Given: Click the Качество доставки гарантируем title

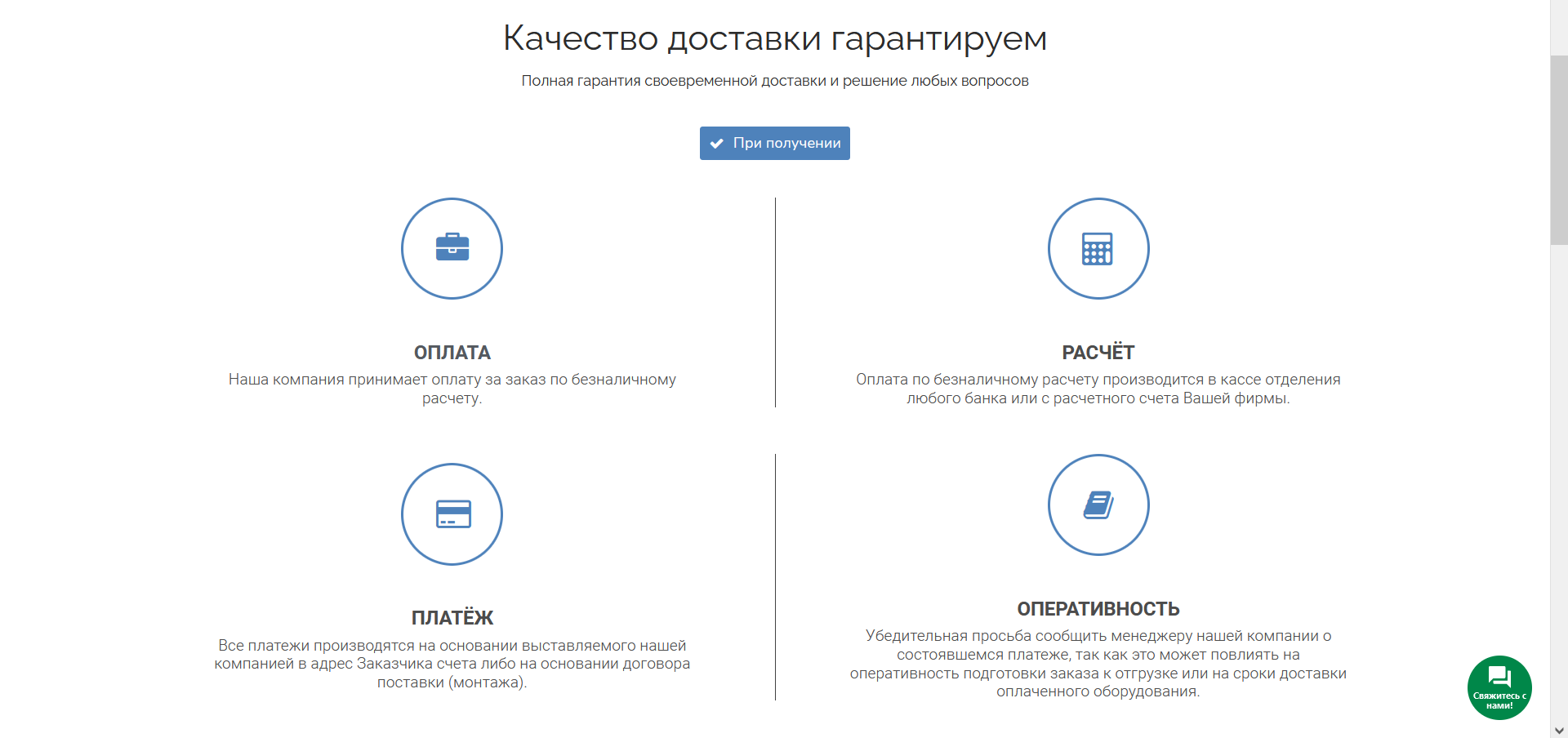Looking at the screenshot, I should point(774,38).
